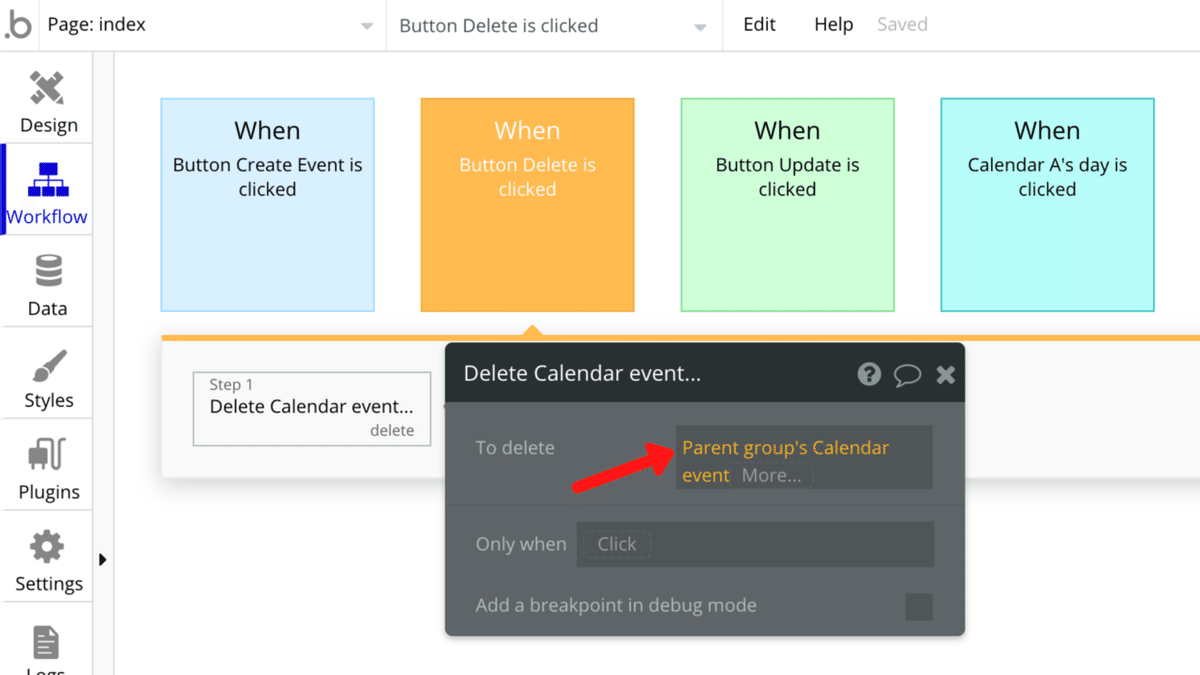1200x675 pixels.
Task: Open the Help menu
Action: (x=833, y=25)
